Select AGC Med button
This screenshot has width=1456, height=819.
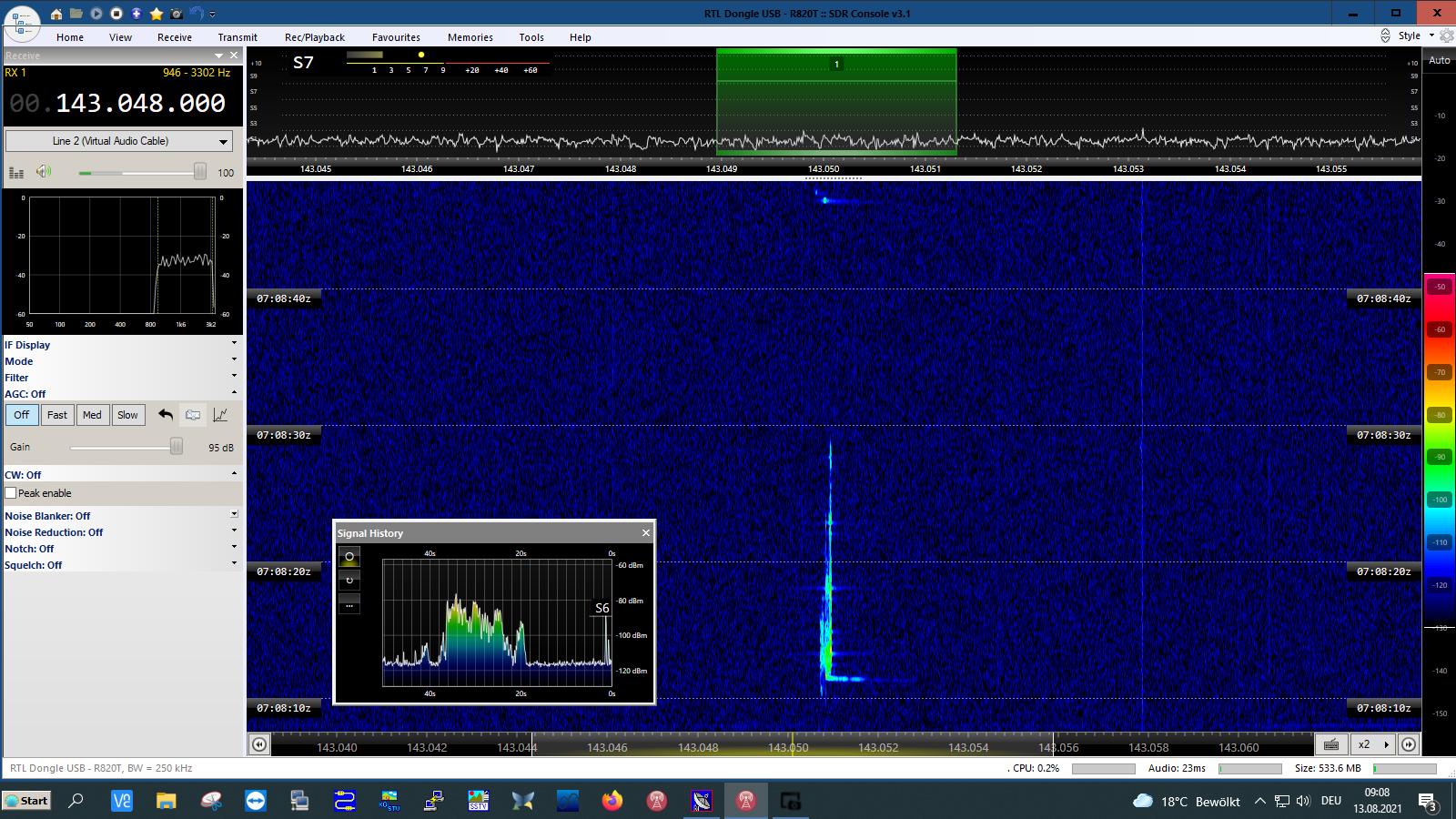[x=92, y=415]
